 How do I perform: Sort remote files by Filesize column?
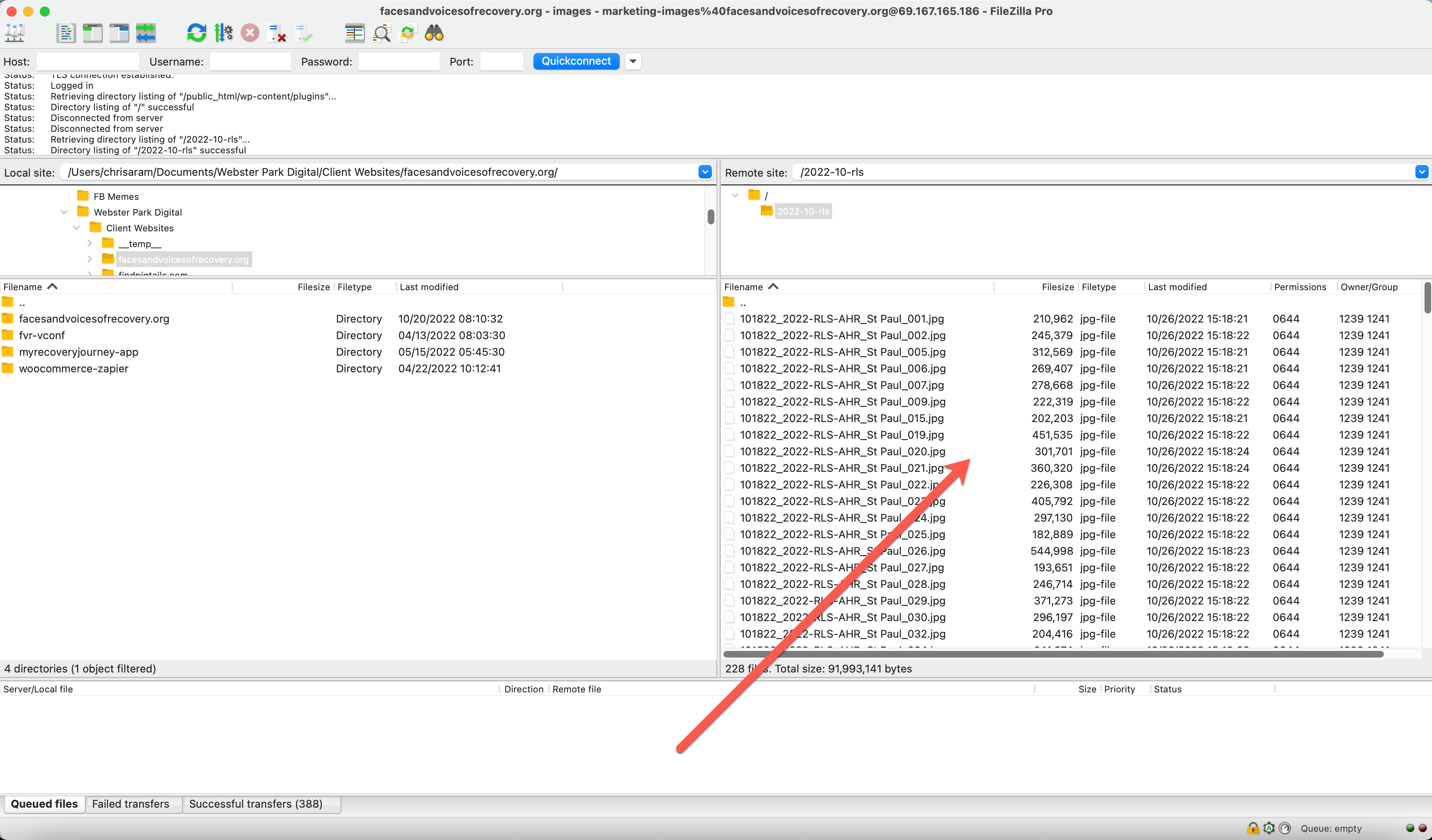point(1057,287)
